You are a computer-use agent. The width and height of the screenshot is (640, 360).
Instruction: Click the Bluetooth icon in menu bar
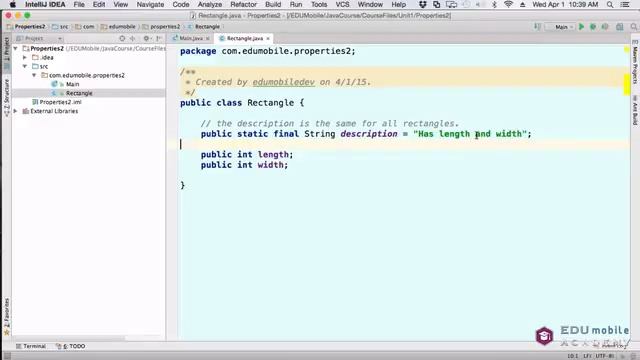pos(494,4)
